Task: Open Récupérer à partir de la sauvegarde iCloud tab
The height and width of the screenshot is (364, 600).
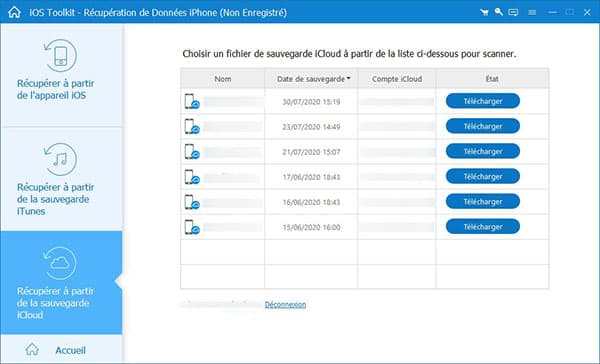Action: 61,282
